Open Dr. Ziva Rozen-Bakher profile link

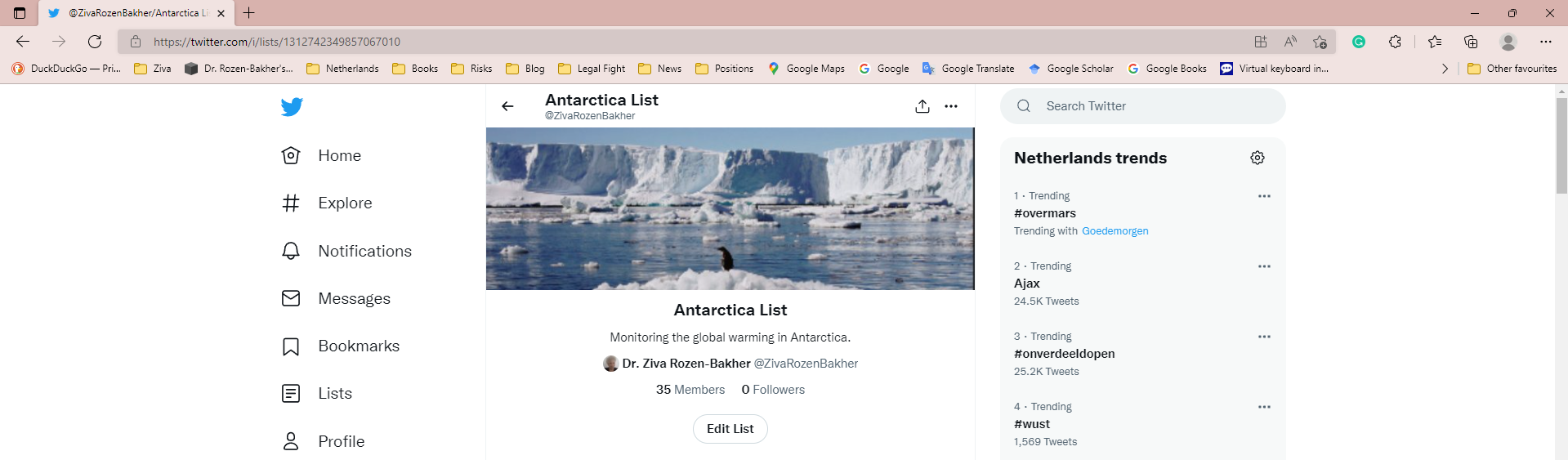click(x=686, y=364)
